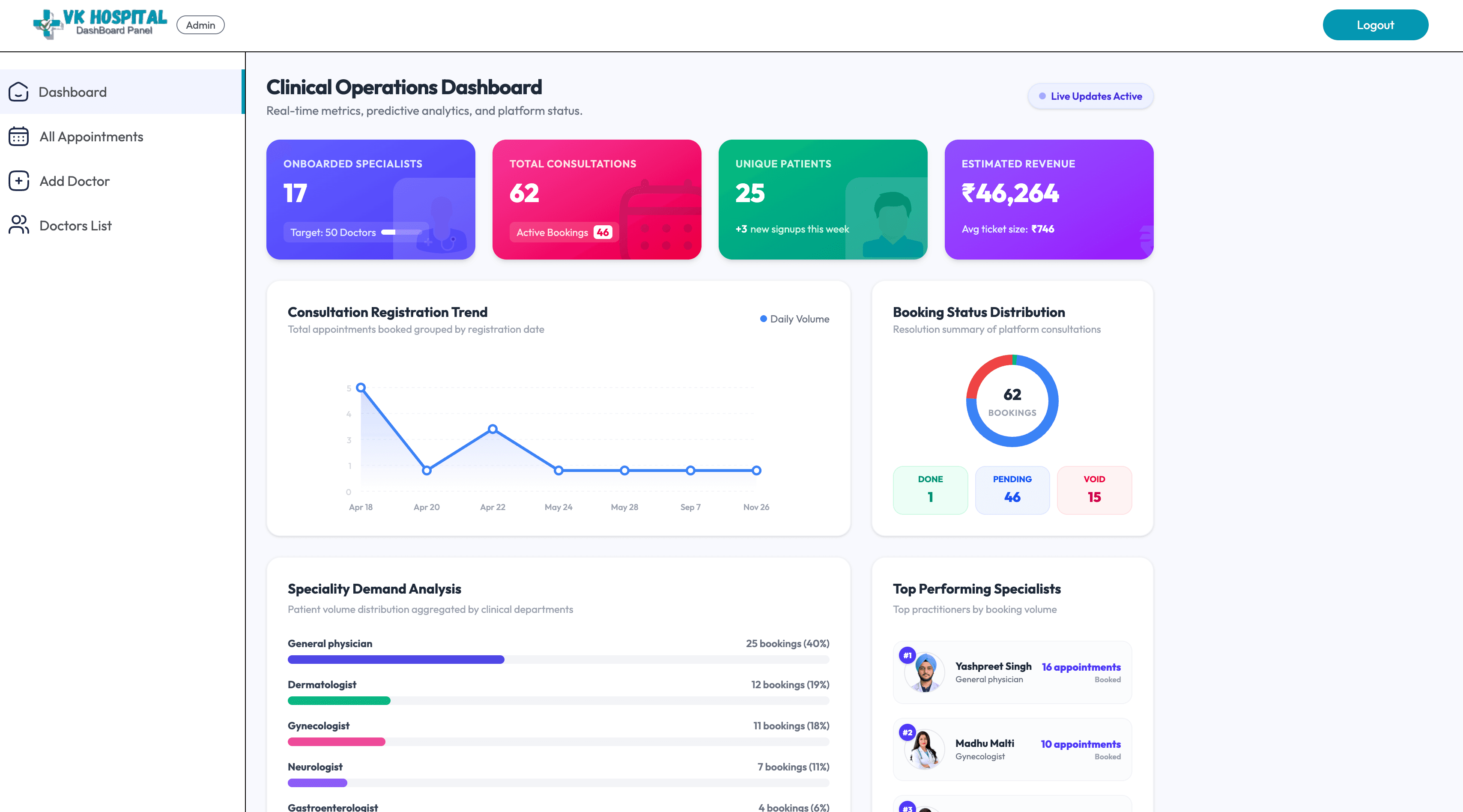Click the Apr 22 data point on chart
Viewport: 1463px width, 812px height.
[x=493, y=429]
